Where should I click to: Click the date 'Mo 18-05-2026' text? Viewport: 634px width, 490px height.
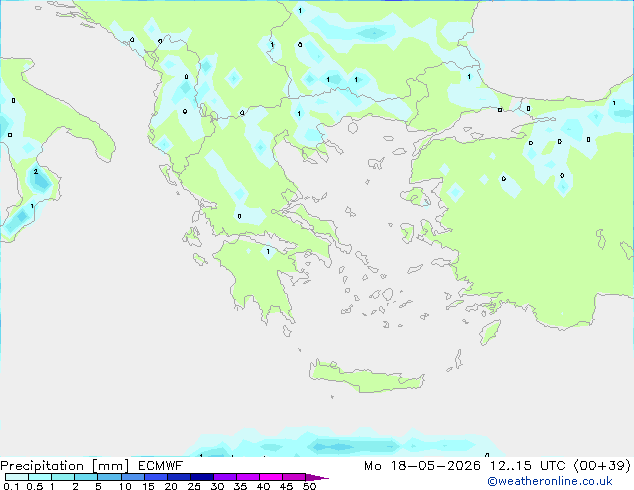click(422, 465)
